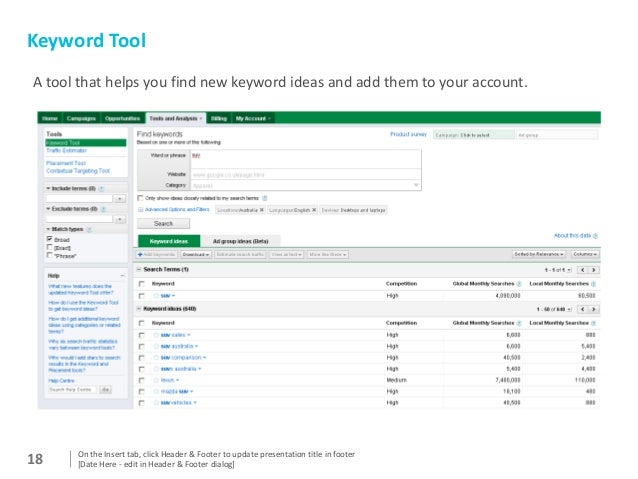Go to next page of Keyword ideas
The image size is (638, 479).
596,309
